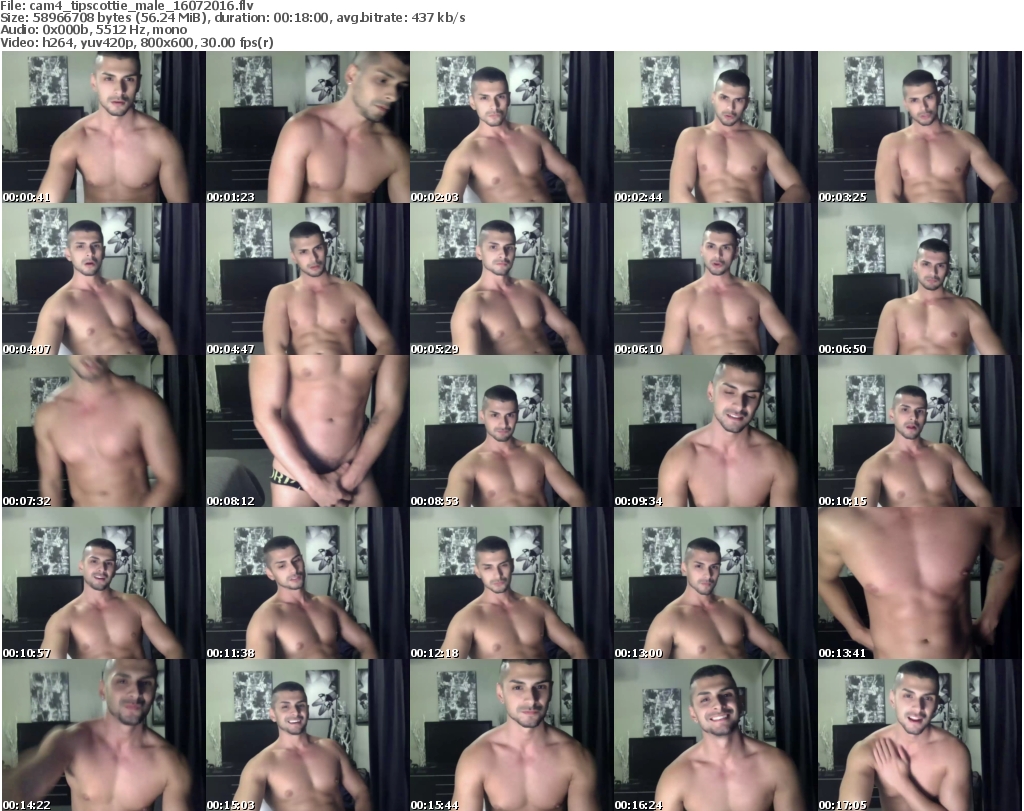Pick the thumbnail stamped 00:13:41
The width and height of the screenshot is (1024, 811).
click(920, 583)
